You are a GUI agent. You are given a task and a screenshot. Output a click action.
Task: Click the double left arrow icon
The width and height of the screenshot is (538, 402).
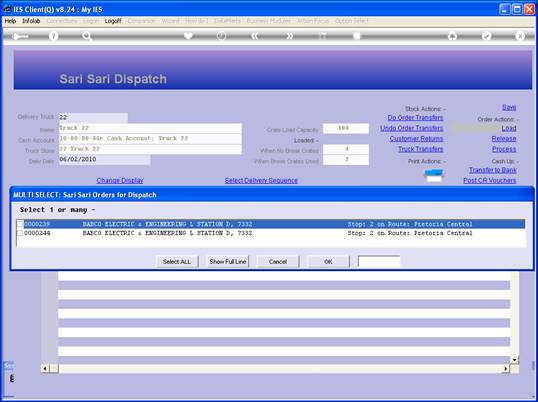tap(255, 36)
